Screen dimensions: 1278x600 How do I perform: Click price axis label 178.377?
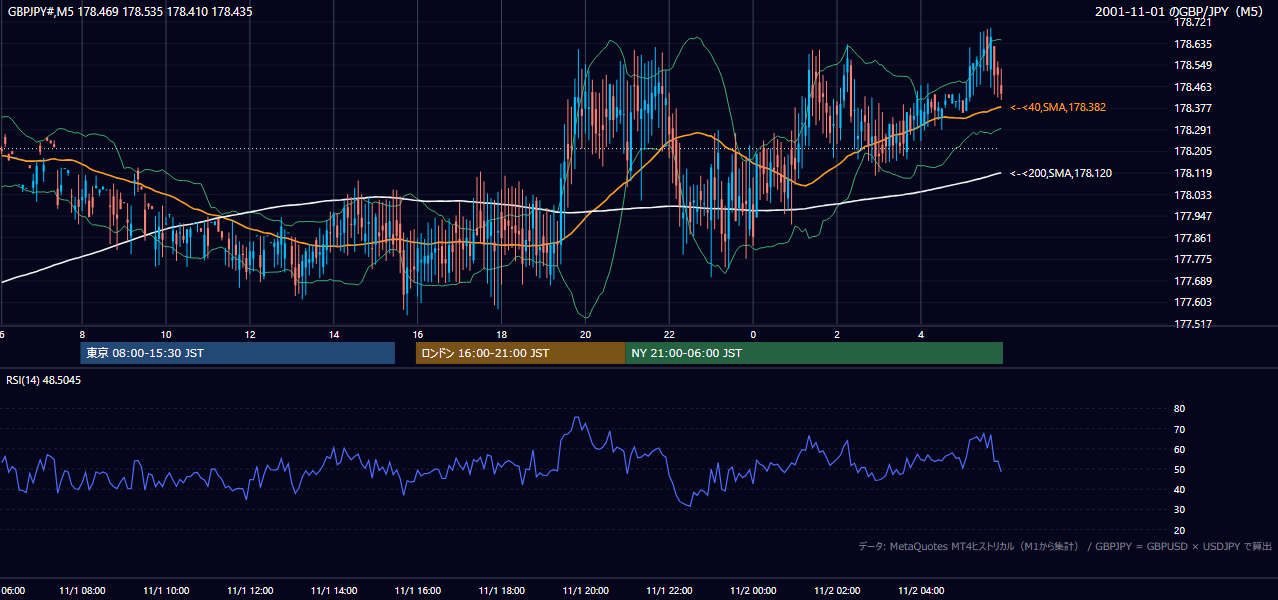(1193, 108)
